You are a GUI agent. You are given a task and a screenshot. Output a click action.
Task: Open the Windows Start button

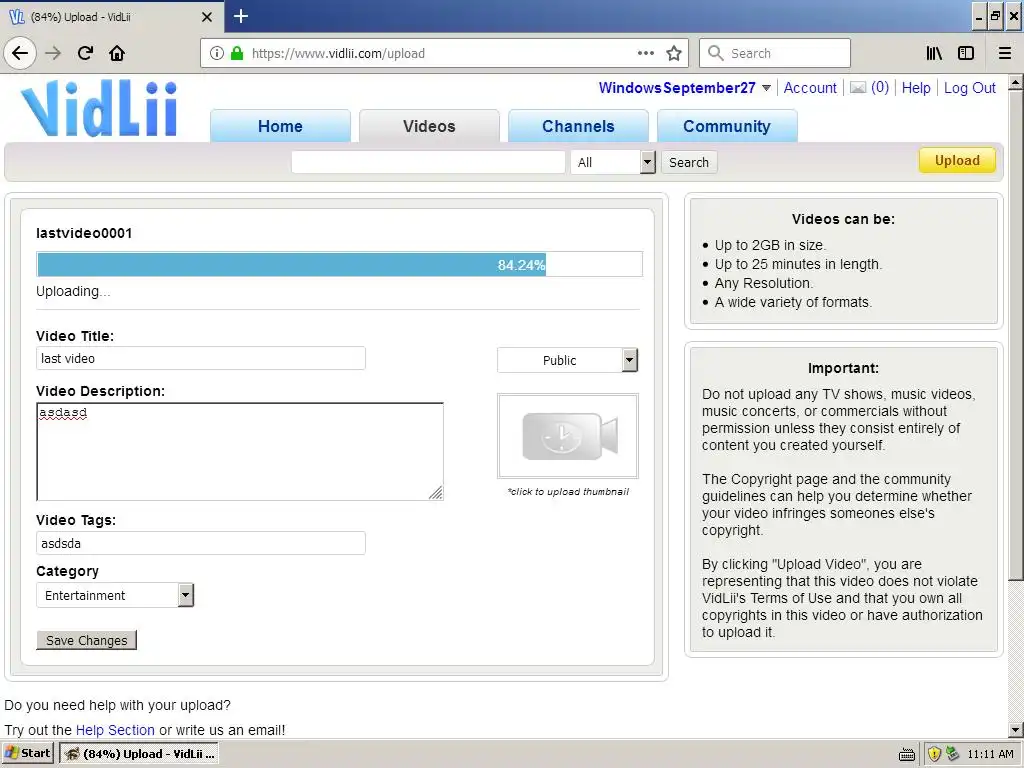click(27, 753)
